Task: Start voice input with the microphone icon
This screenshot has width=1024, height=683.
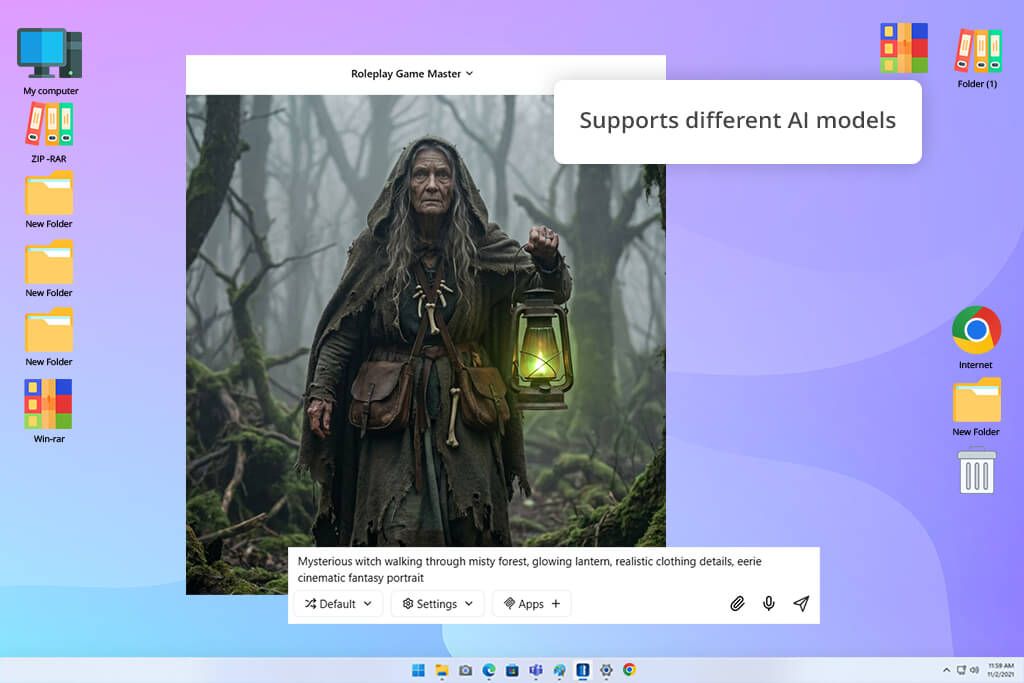Action: pos(769,603)
